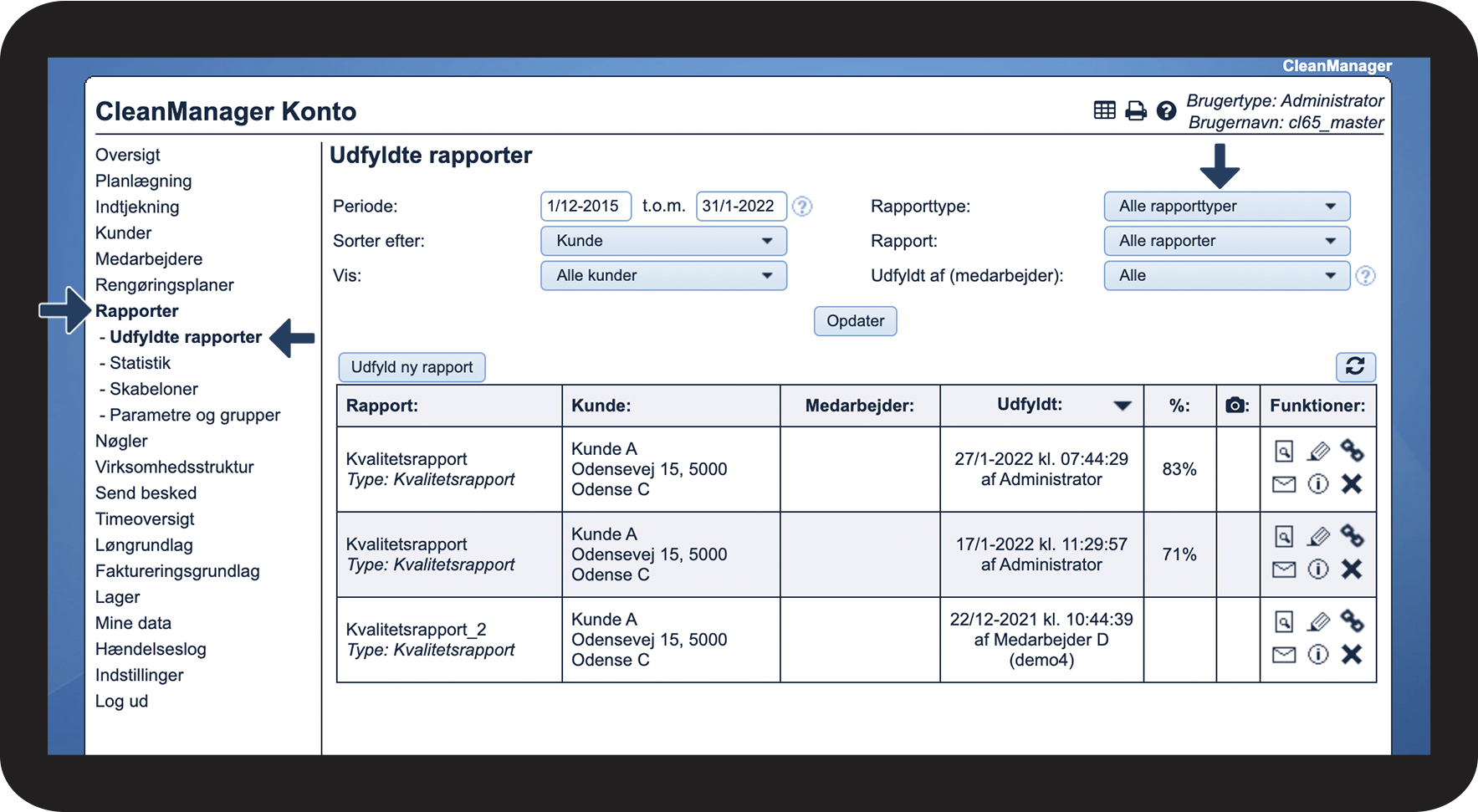This screenshot has height=812, width=1478.
Task: Click the table grid icon in header
Action: tap(1104, 110)
